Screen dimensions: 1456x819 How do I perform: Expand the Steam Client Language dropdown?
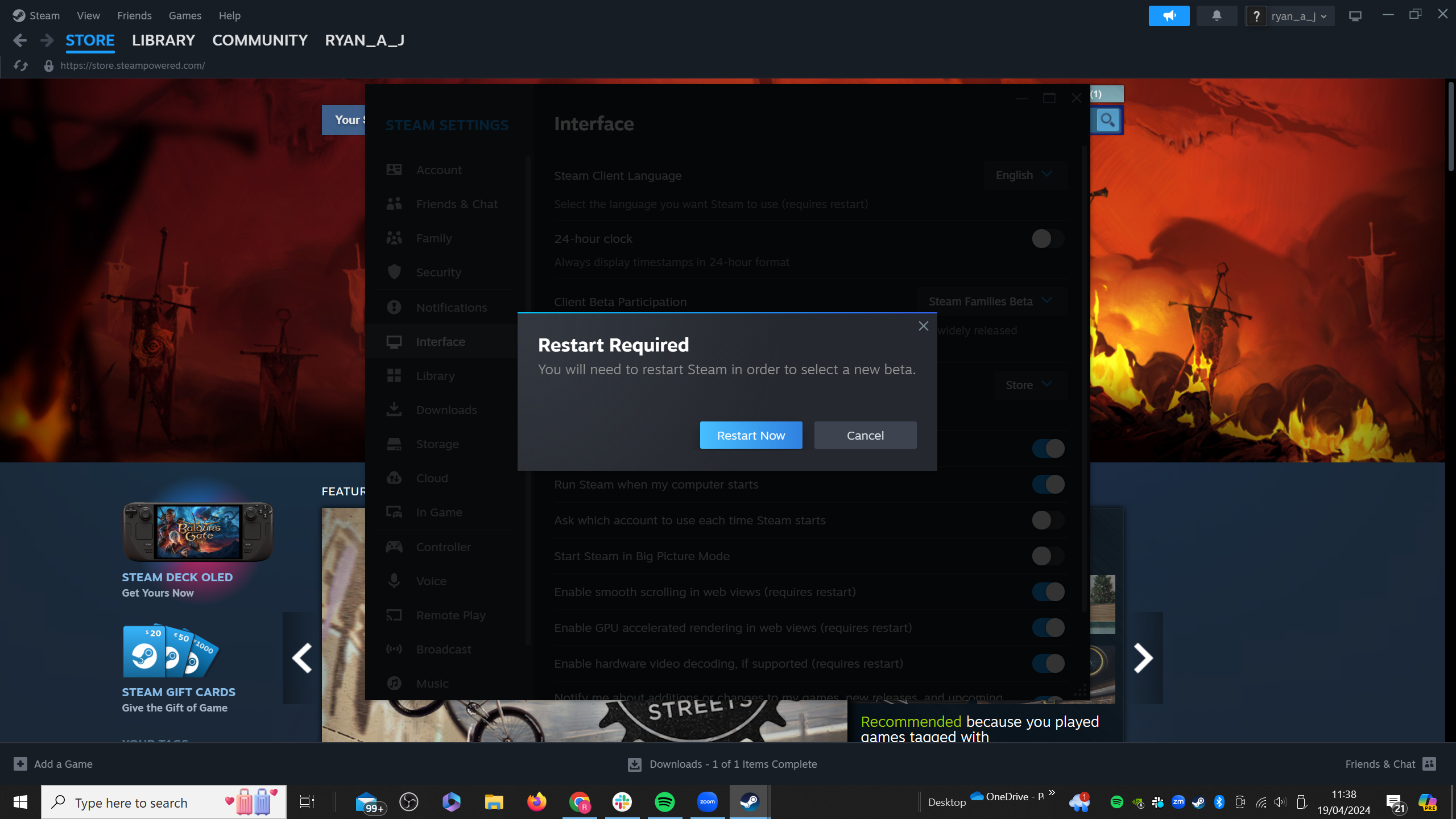pos(1025,175)
